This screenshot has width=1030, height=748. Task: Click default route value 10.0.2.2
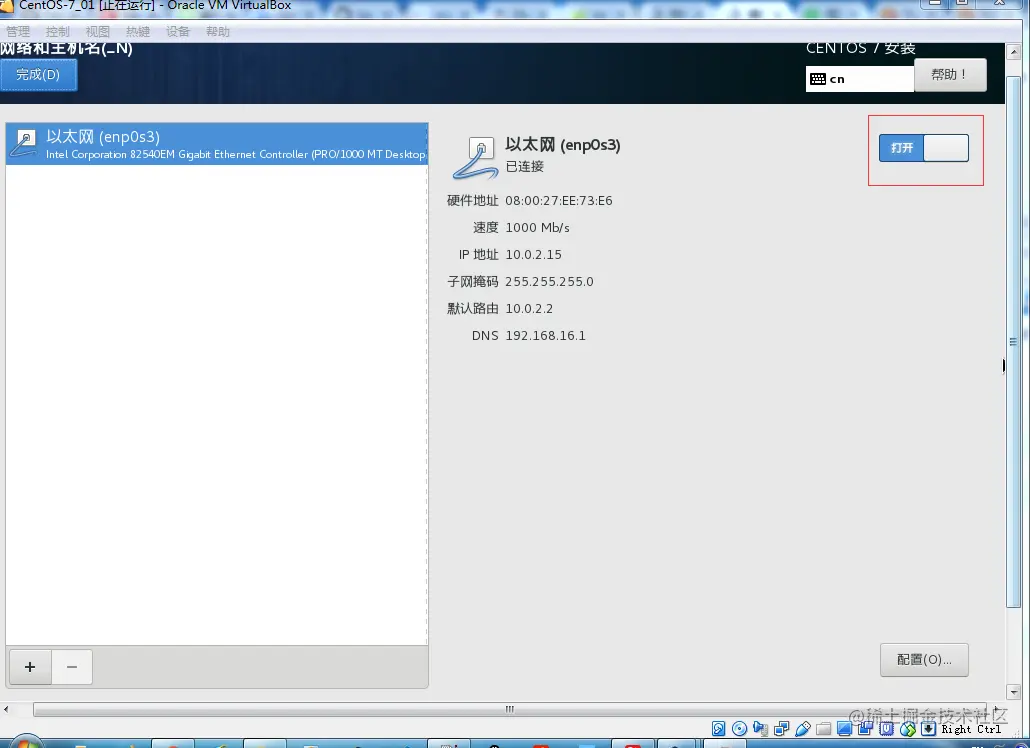click(529, 309)
